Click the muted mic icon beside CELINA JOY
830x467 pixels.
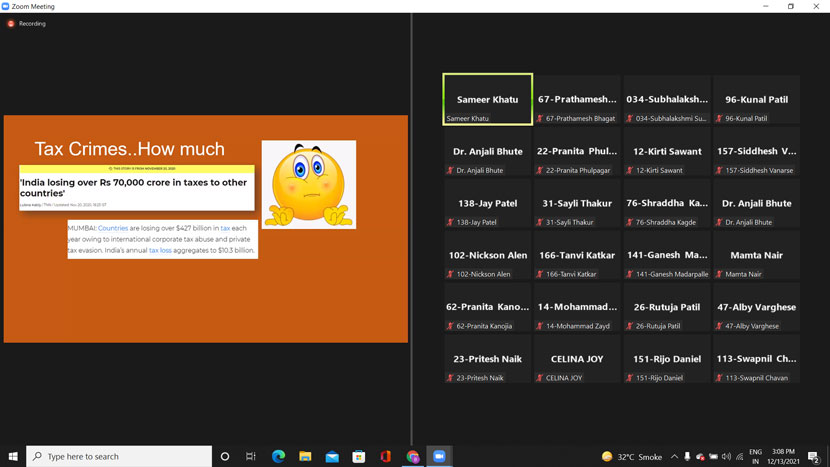pos(540,378)
